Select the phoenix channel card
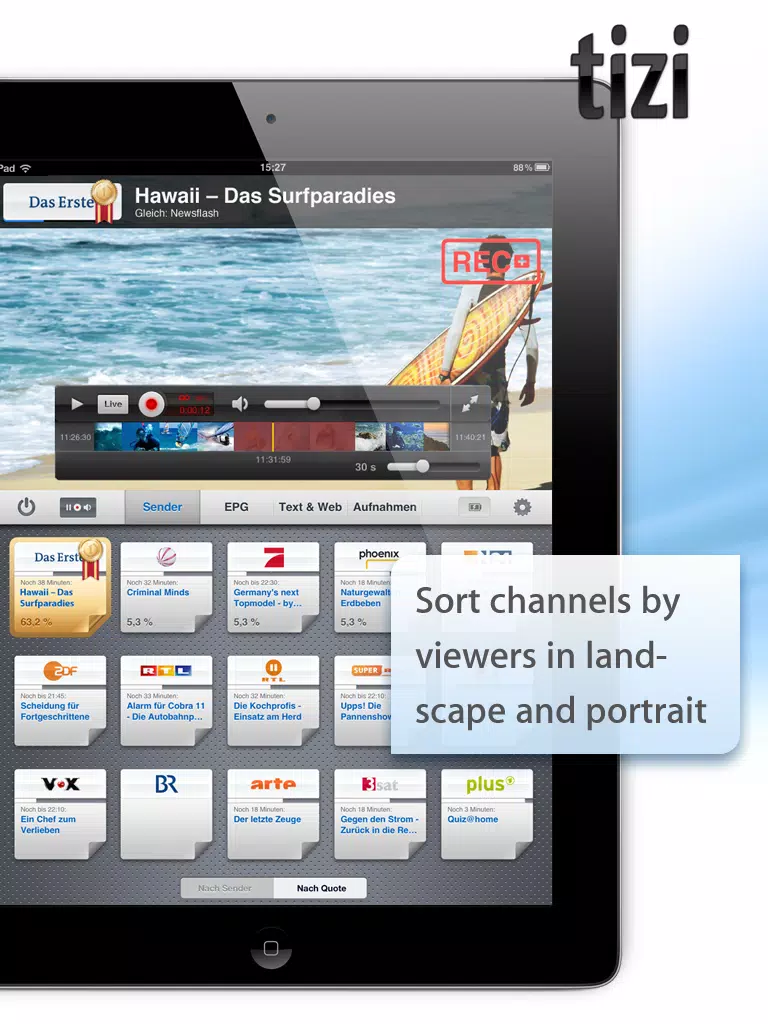This screenshot has height=1024, width=768. [x=363, y=587]
